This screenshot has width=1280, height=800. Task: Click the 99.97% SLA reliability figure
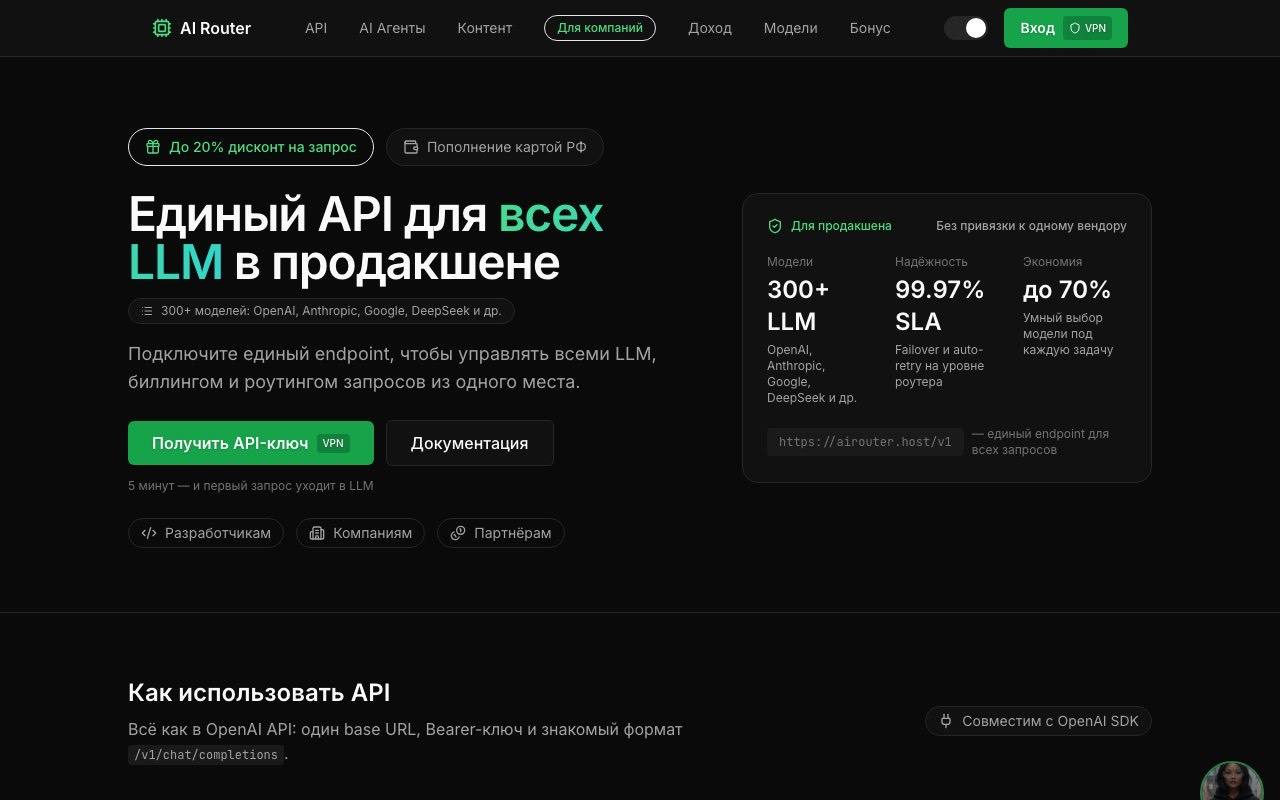pos(940,305)
